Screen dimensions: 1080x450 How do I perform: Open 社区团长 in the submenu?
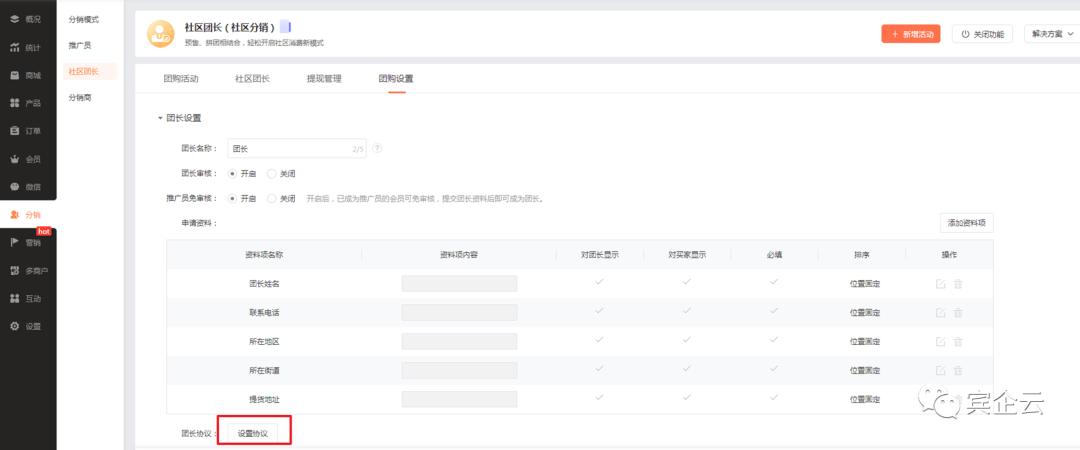point(90,71)
